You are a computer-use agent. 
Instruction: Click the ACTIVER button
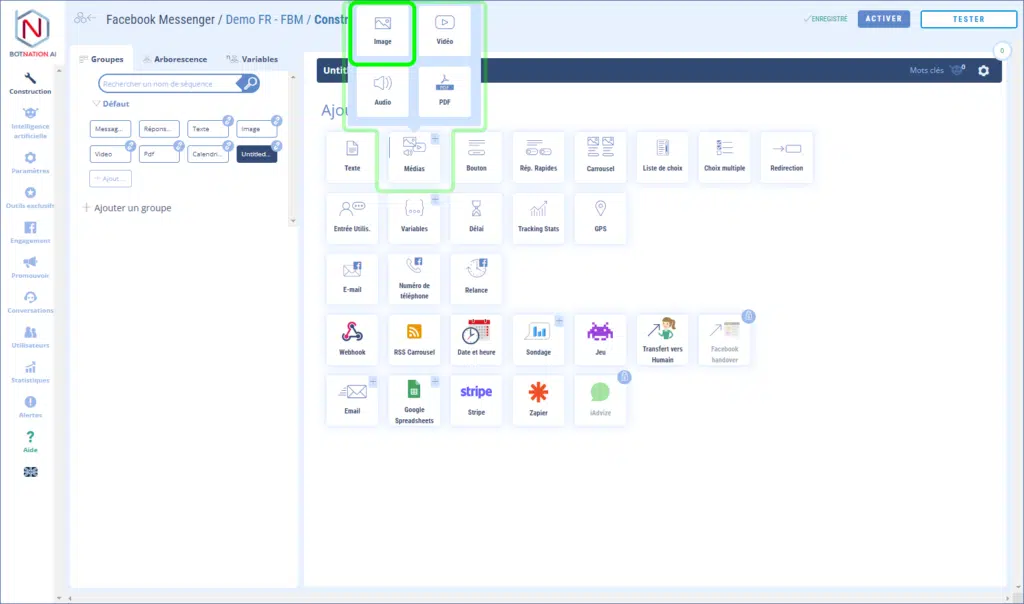(x=883, y=19)
